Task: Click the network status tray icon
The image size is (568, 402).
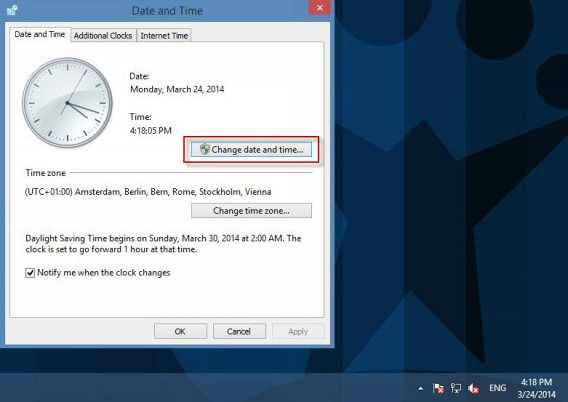Action: 456,389
